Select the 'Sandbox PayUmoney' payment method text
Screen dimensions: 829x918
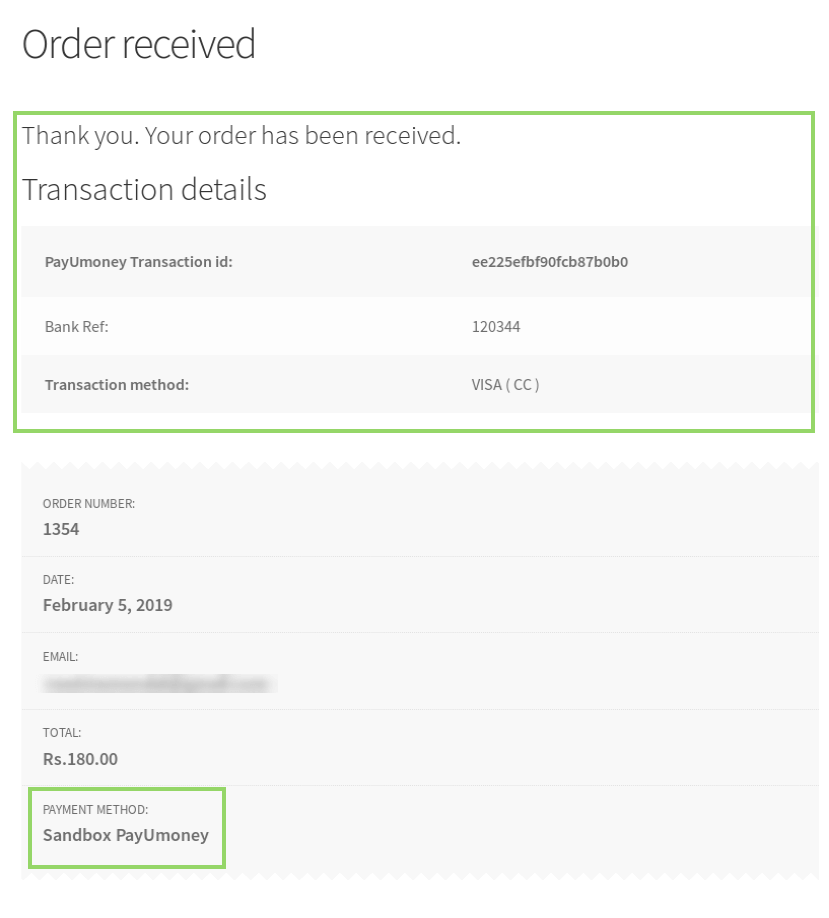pos(126,835)
